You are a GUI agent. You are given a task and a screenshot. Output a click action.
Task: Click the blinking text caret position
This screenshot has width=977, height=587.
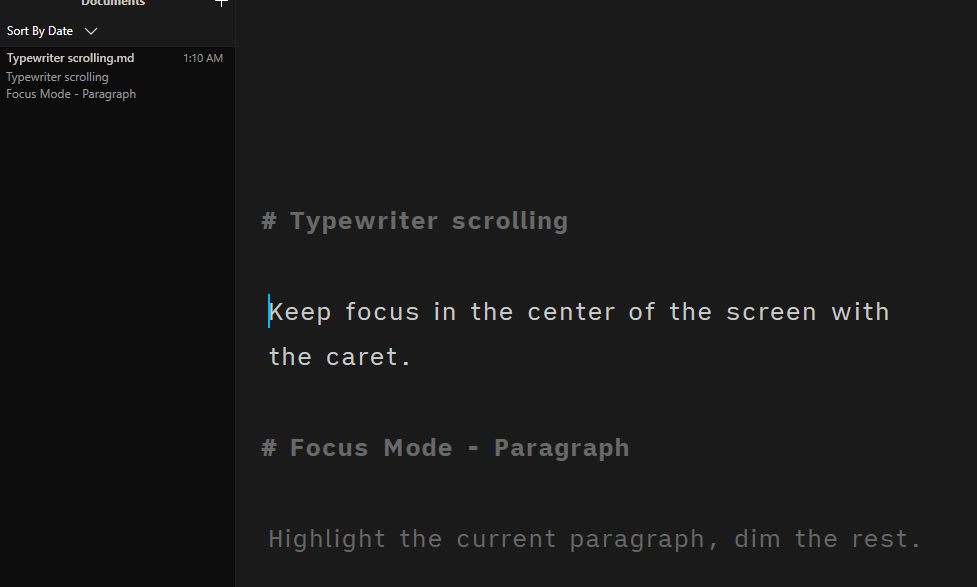(269, 311)
